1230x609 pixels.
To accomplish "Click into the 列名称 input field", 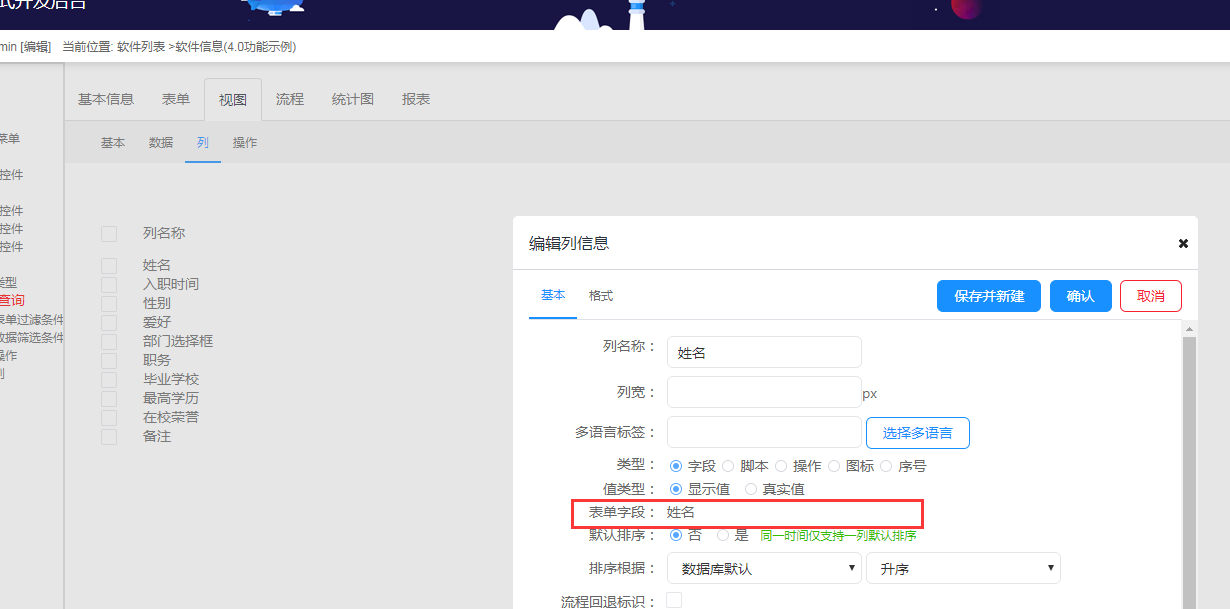I will 764,352.
